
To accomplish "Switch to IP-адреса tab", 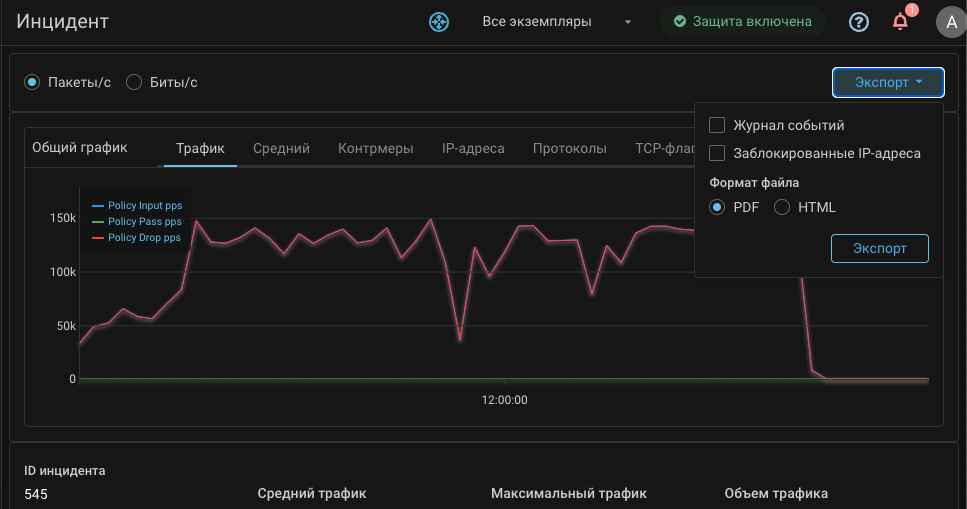I will [x=473, y=148].
